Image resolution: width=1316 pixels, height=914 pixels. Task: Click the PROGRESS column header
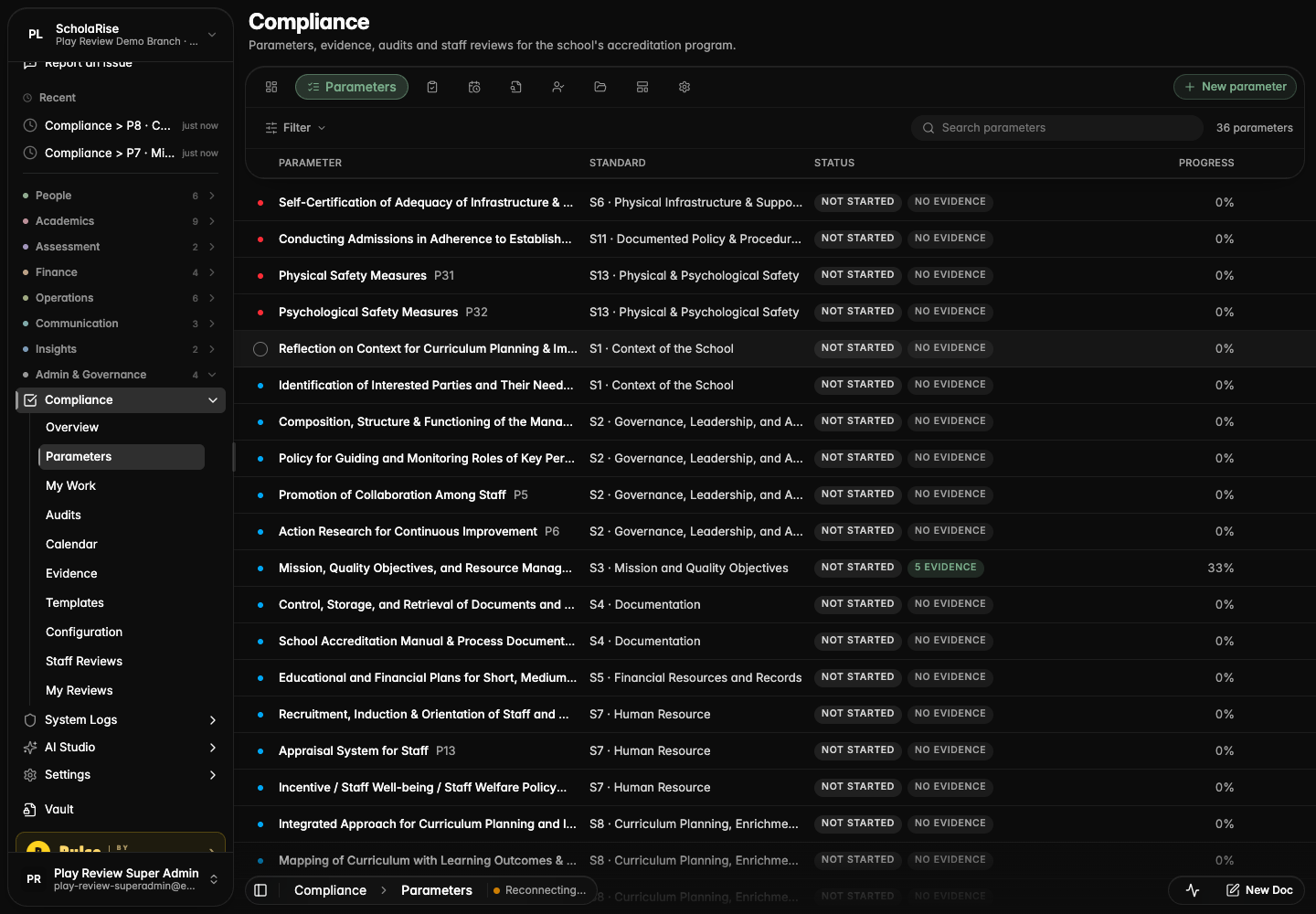(x=1206, y=163)
